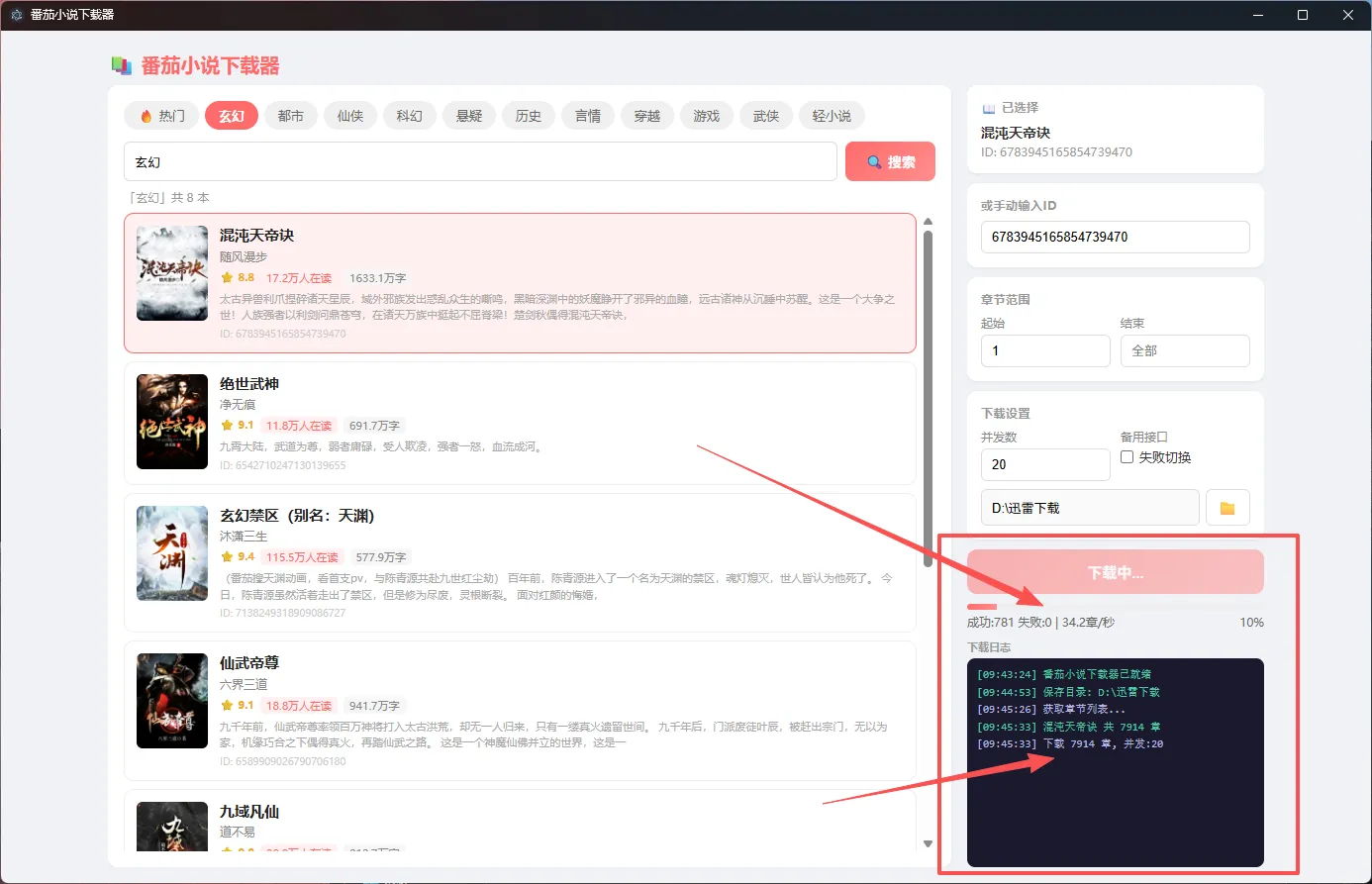Click star rating icon of 绝世武神

[227, 426]
